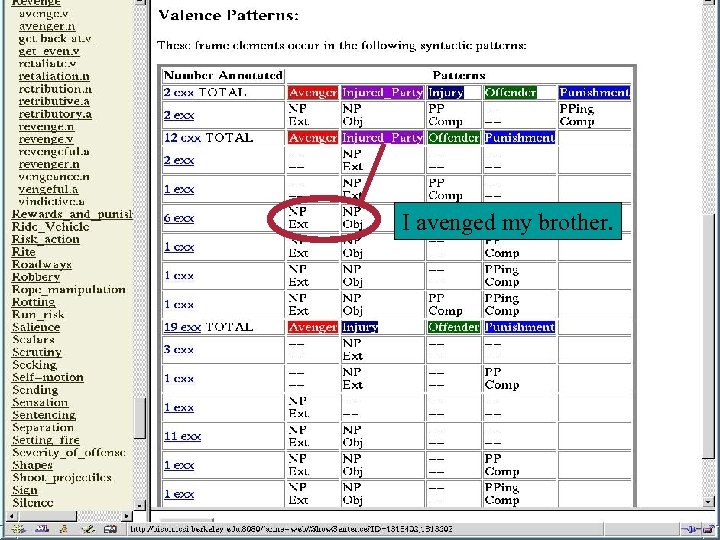Viewport: 720px width, 540px height.
Task: Click left pane horizontal scroll-right arrow
Action: (x=128, y=516)
